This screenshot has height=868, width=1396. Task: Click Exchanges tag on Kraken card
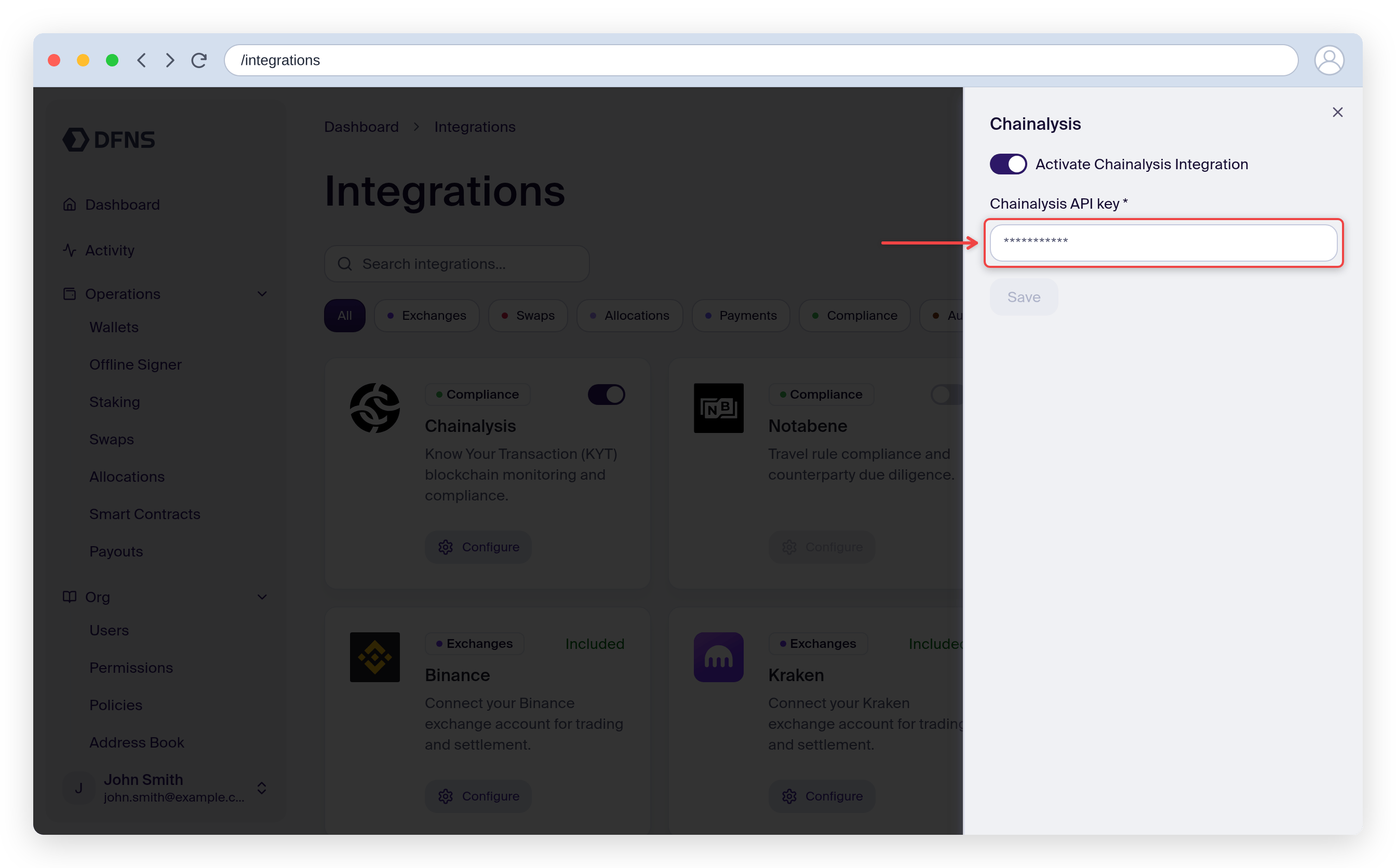pos(818,644)
